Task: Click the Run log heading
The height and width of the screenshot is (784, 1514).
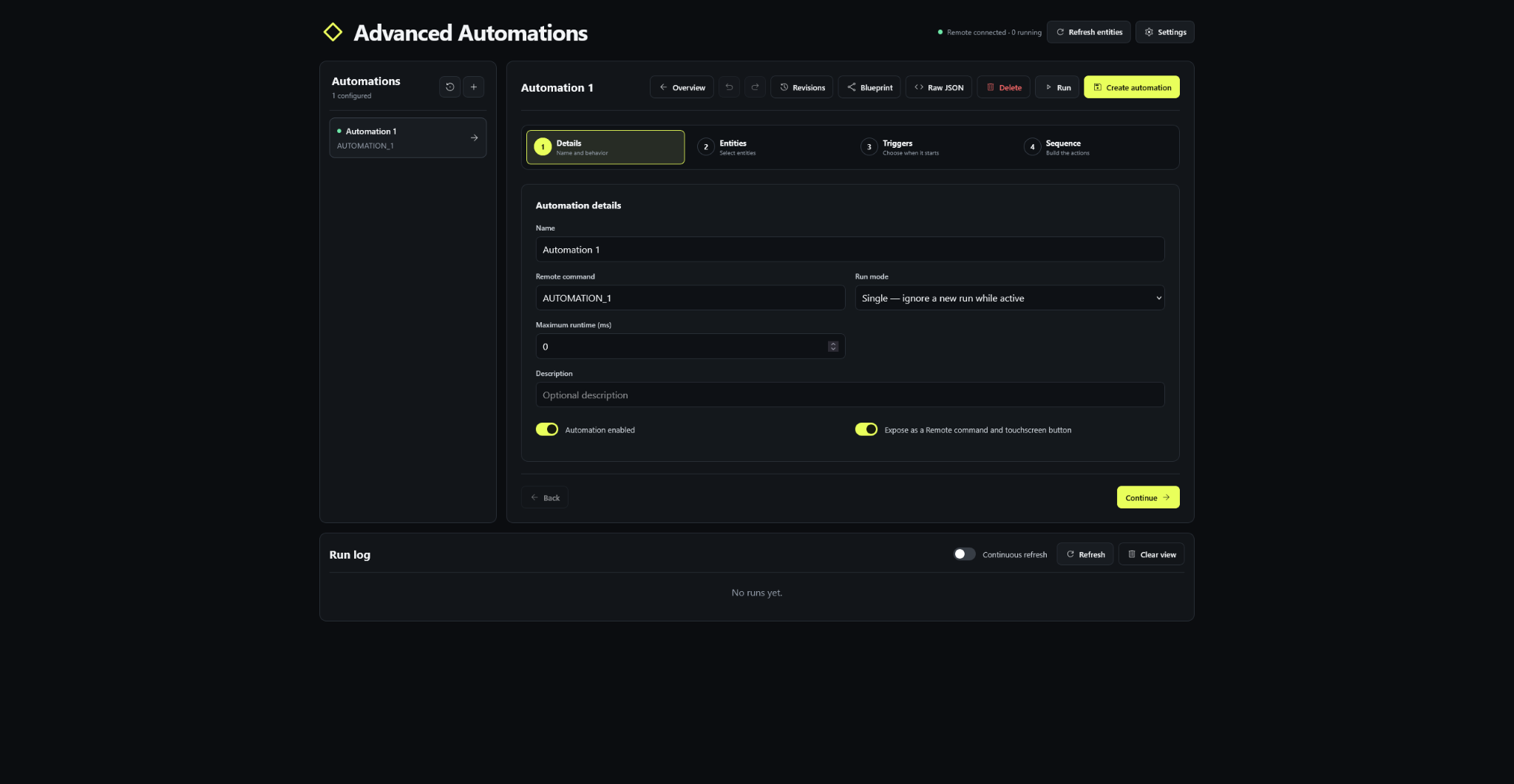Action: pos(350,555)
